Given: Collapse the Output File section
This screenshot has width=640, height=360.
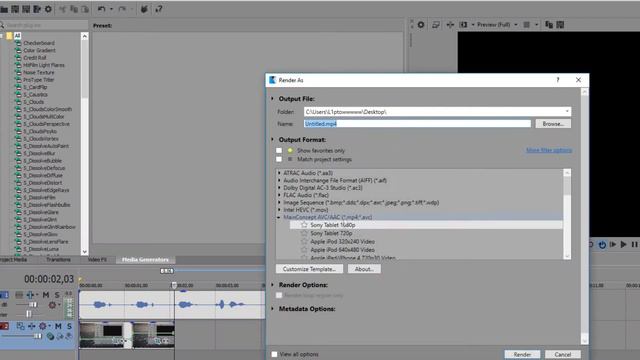Looking at the screenshot, I should pyautogui.click(x=272, y=98).
